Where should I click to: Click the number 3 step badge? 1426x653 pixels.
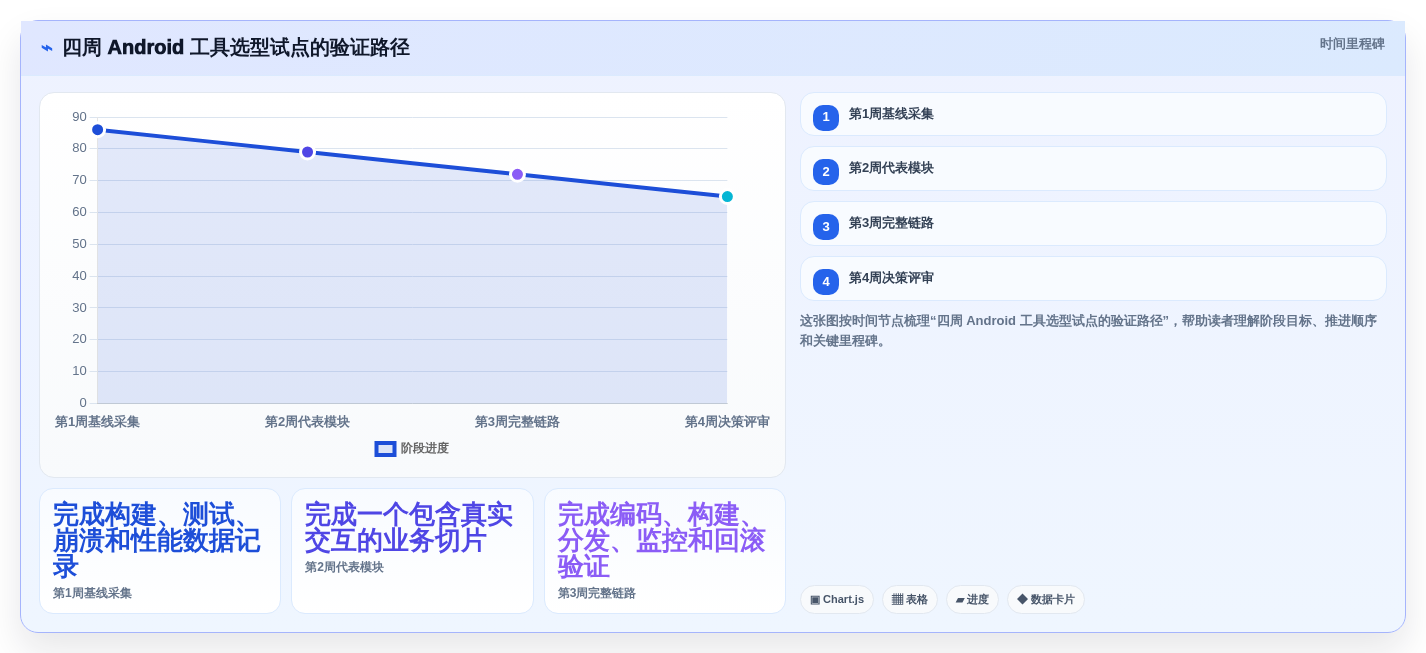(x=826, y=227)
